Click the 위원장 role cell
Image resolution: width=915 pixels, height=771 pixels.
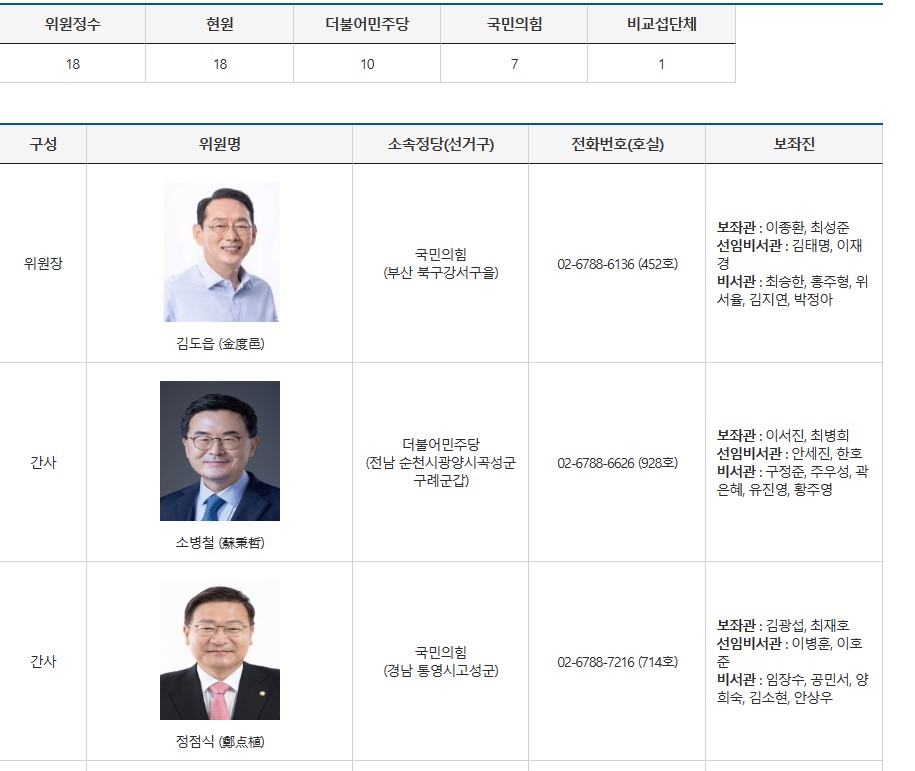(43, 264)
